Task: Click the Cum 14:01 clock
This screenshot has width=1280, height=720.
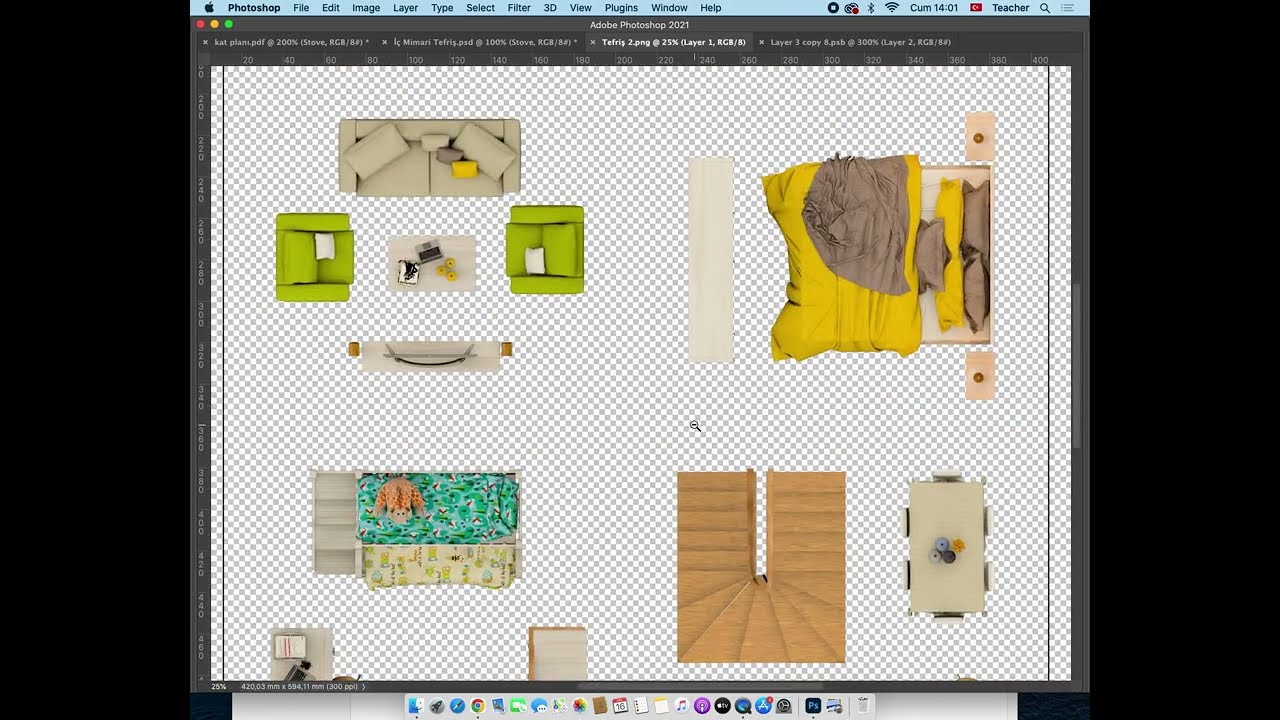Action: pyautogui.click(x=934, y=8)
